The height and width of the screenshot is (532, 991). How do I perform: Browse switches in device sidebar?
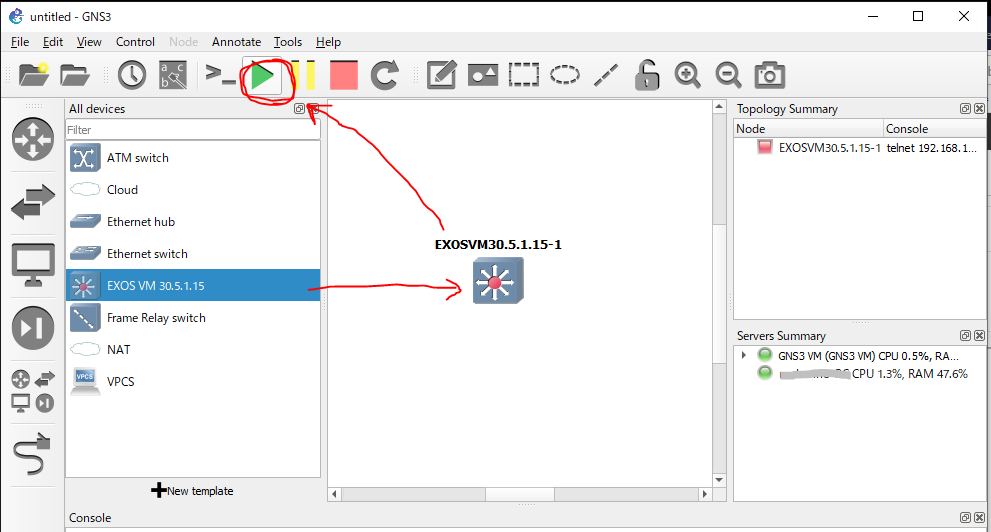click(x=33, y=202)
